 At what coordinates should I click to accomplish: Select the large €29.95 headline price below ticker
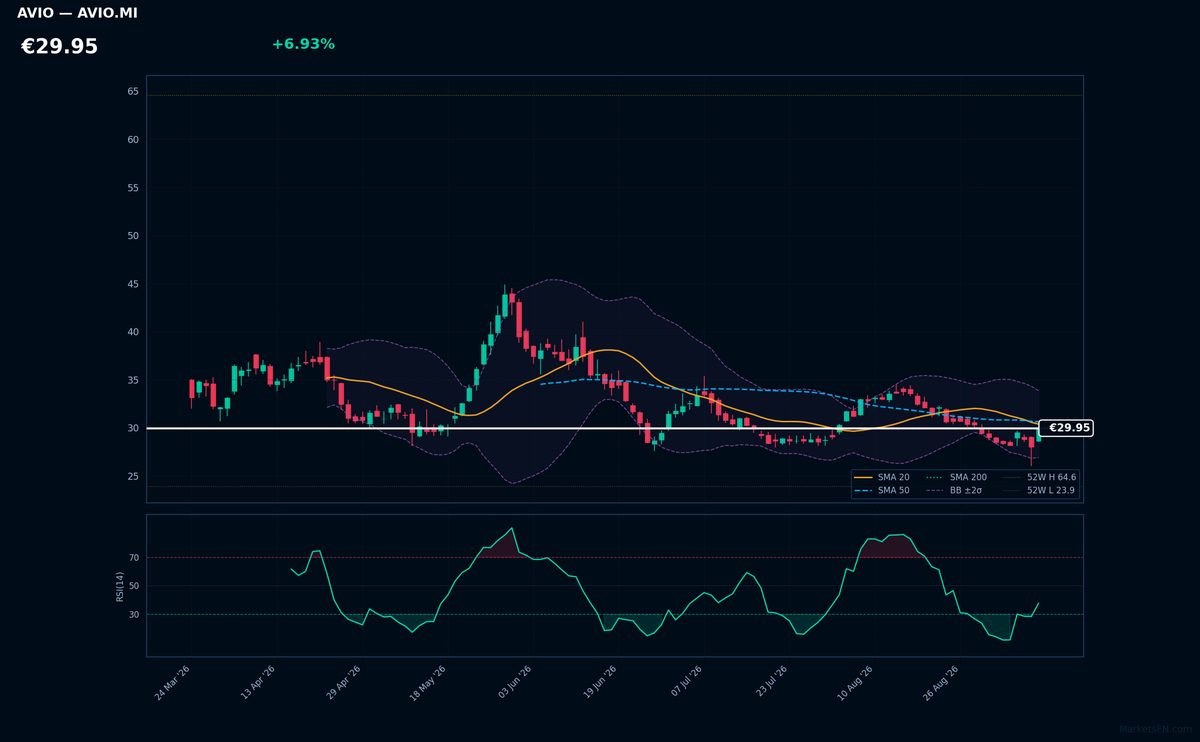(59, 47)
